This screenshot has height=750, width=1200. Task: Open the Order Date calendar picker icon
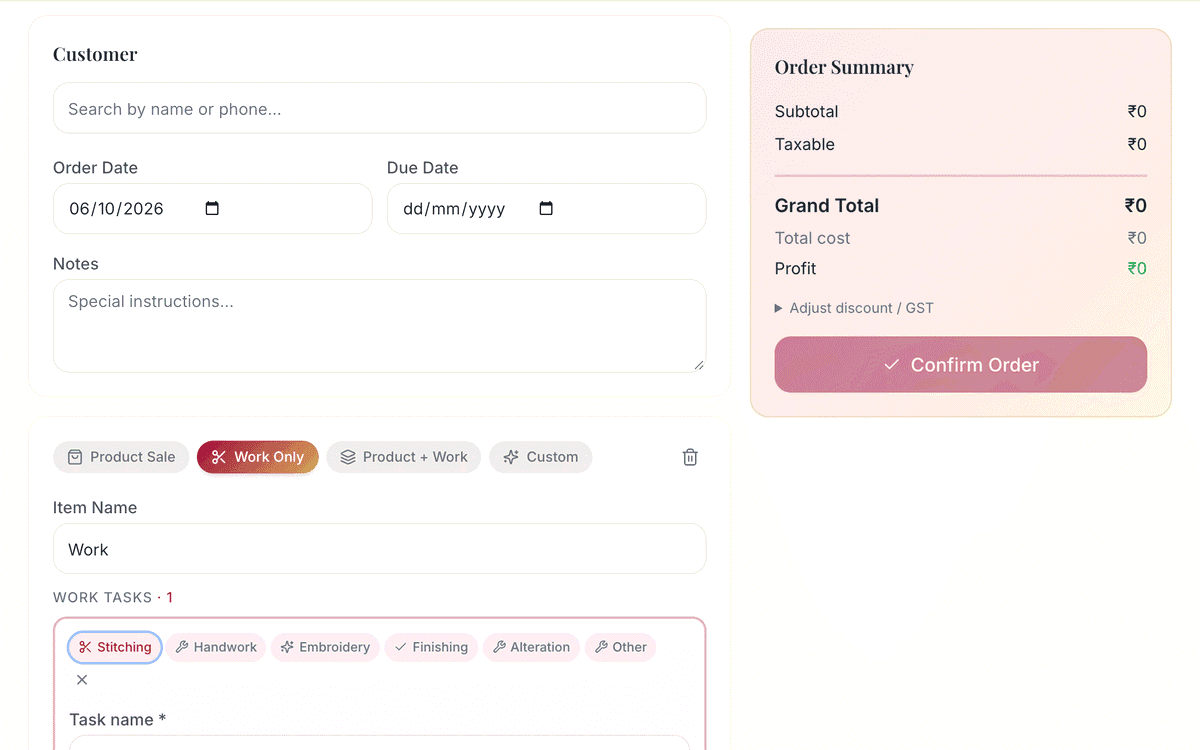tap(212, 209)
